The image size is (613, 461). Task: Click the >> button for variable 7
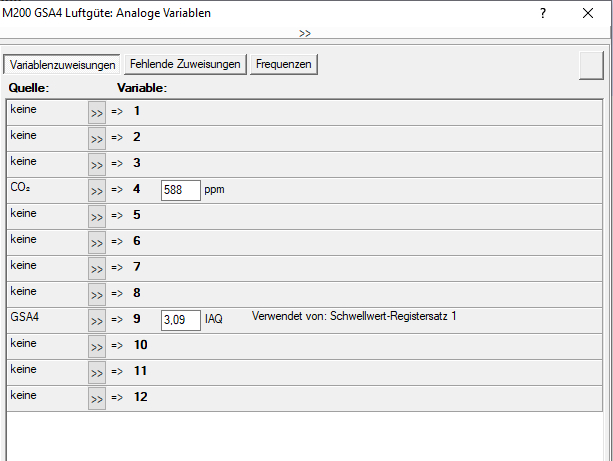[x=97, y=268]
